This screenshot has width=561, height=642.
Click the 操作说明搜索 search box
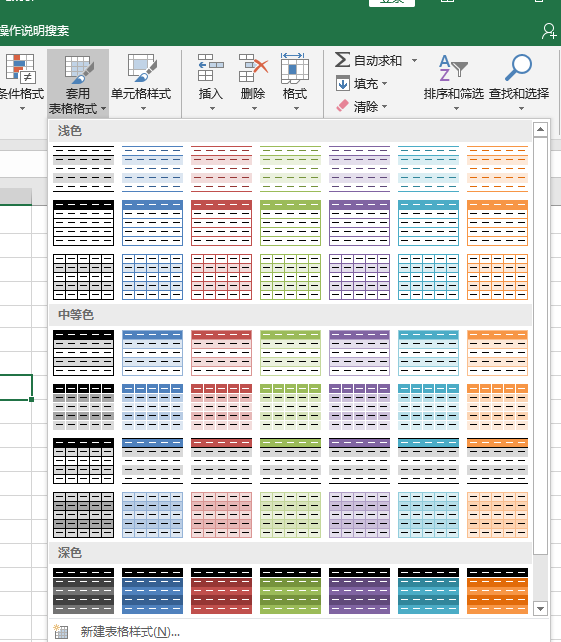[34, 31]
